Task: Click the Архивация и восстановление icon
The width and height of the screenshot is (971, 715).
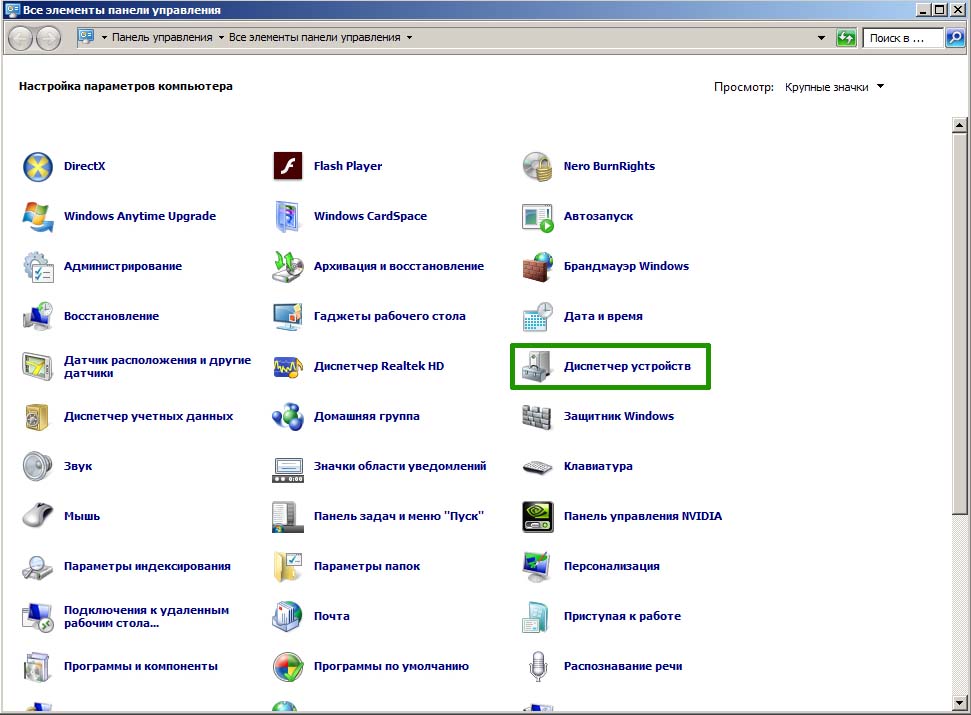Action: 288,267
